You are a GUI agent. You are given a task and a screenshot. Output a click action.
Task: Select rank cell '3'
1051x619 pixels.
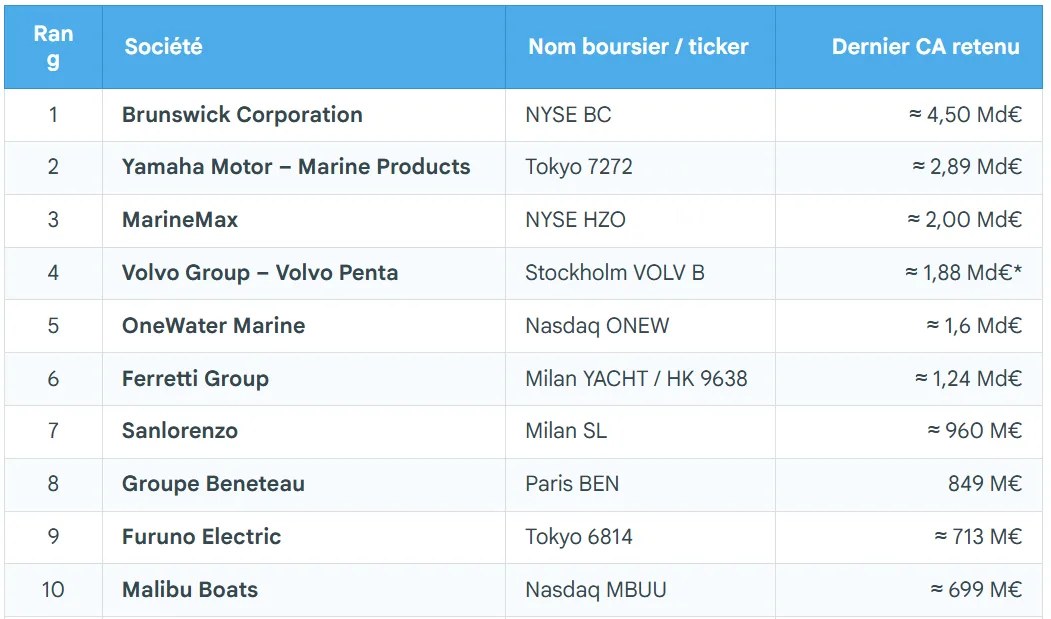pos(54,220)
